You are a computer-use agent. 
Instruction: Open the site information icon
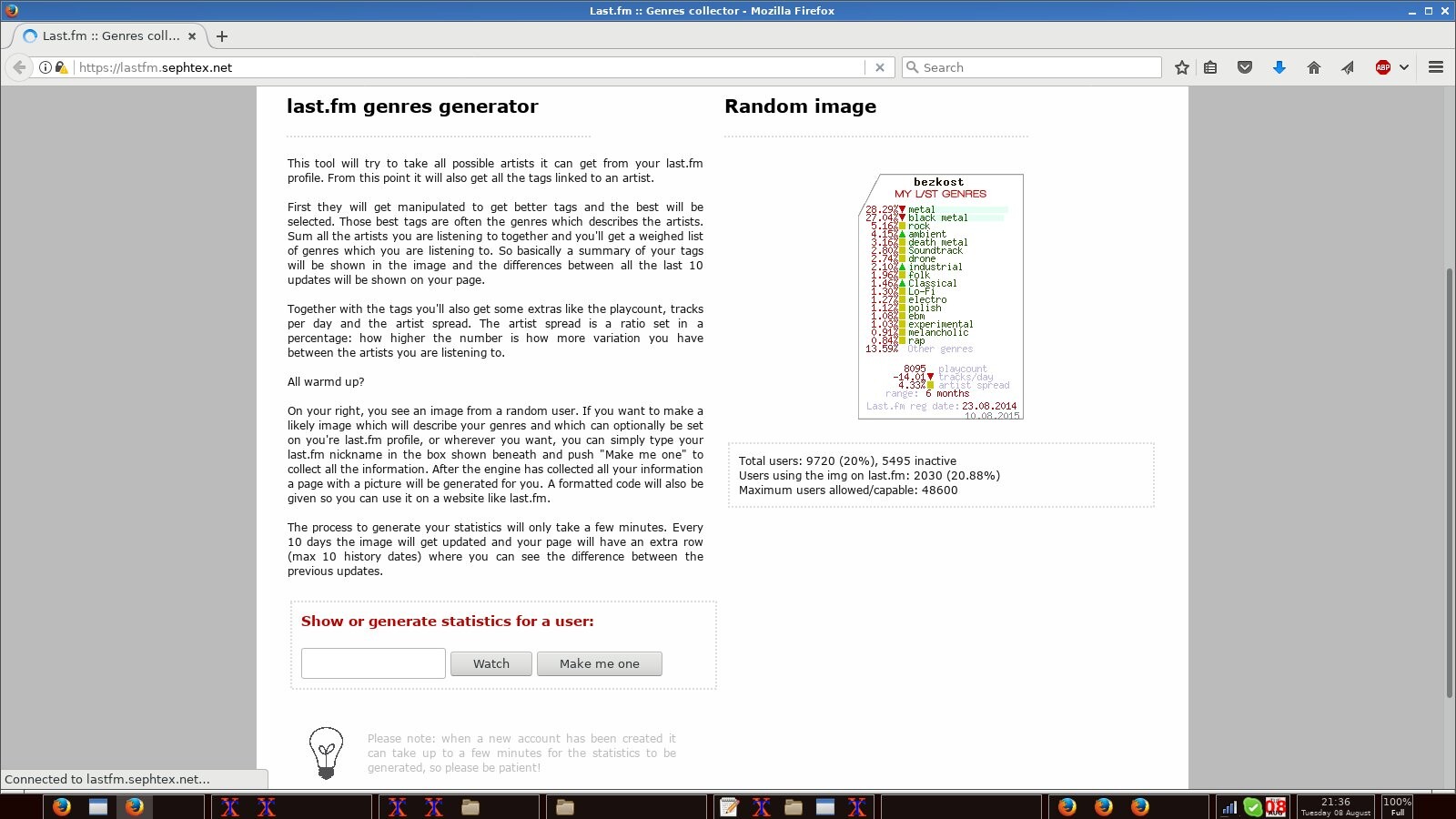[45, 67]
